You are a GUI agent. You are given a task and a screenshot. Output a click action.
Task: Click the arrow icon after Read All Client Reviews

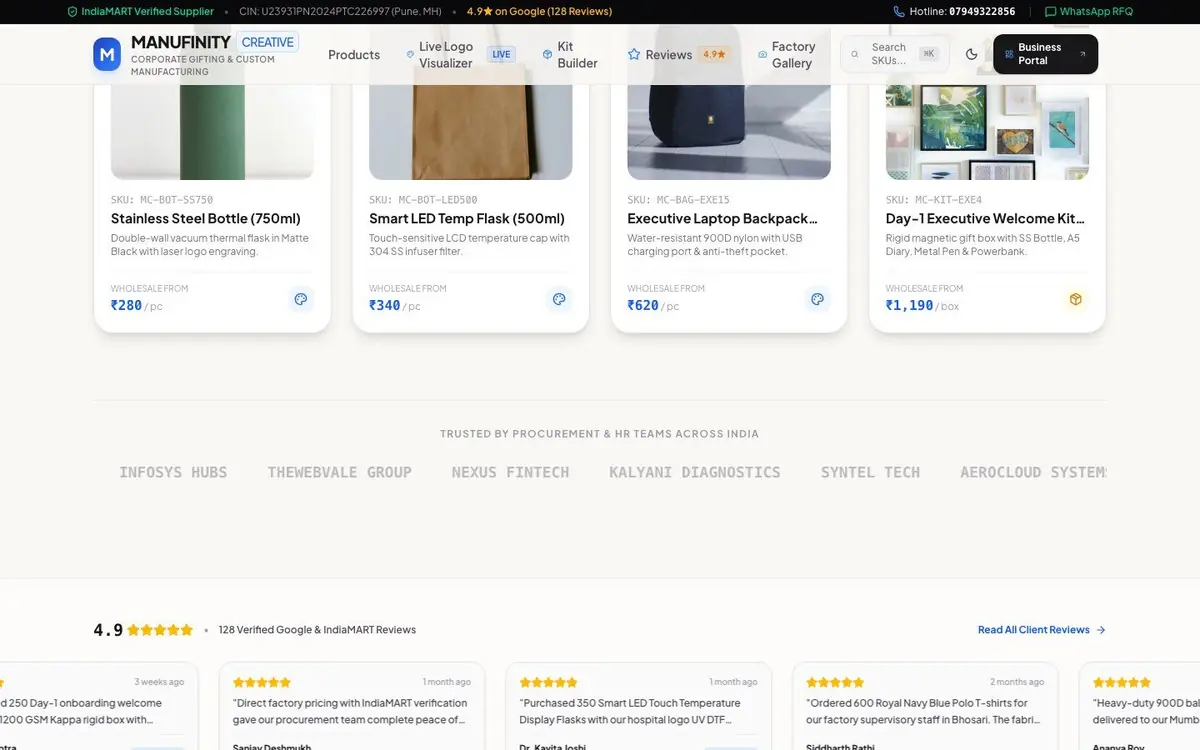pyautogui.click(x=1101, y=630)
